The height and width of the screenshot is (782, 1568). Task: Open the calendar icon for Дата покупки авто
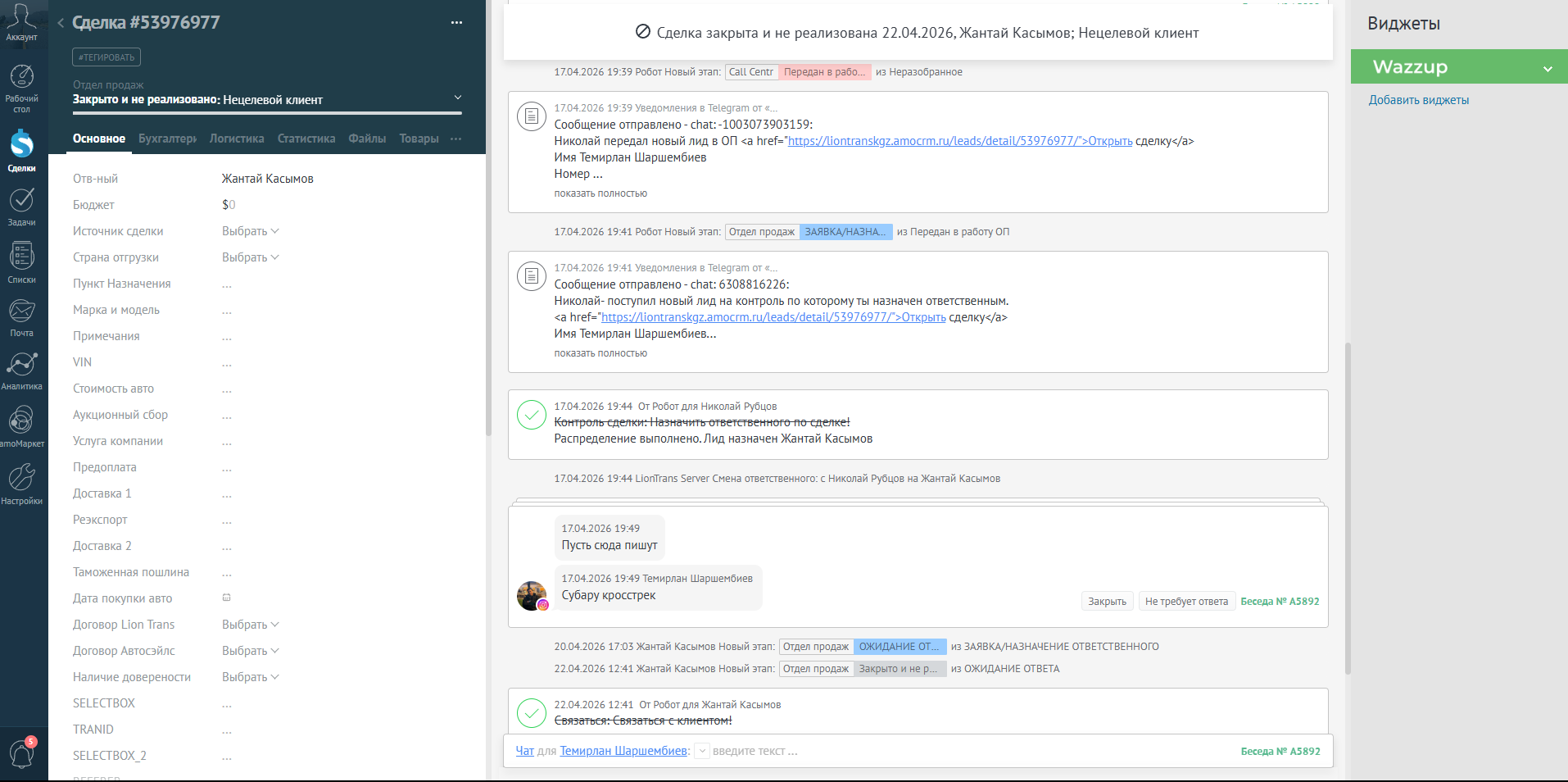[x=227, y=598]
